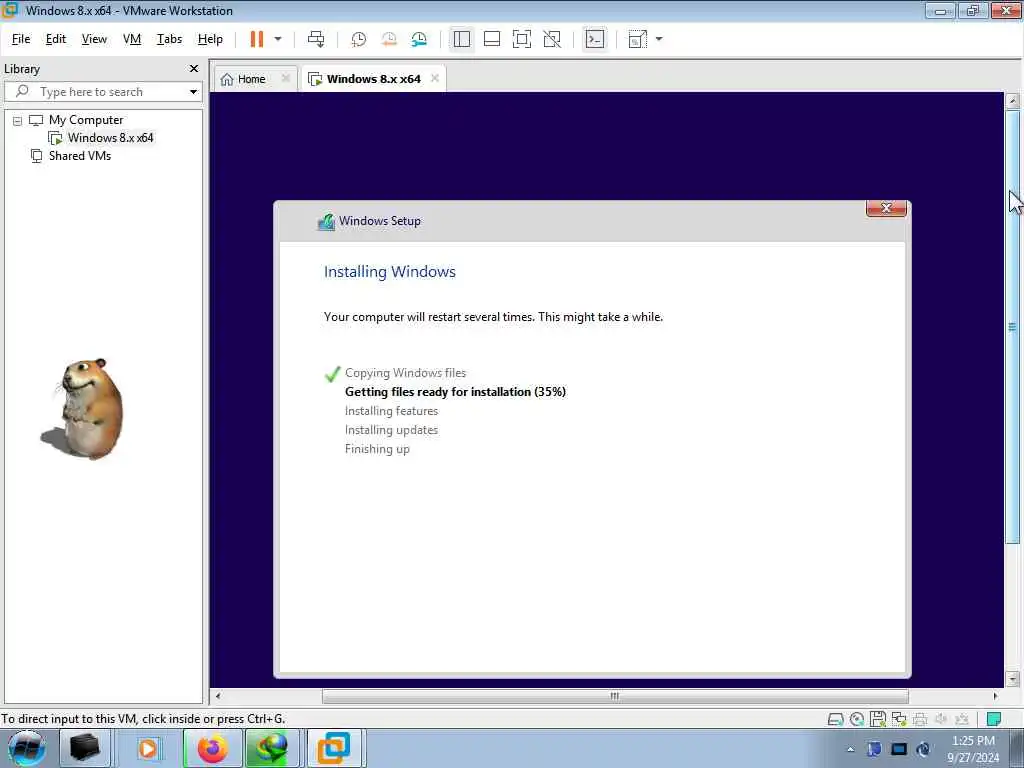Enter full screen mode from the toolbar
1024x768 pixels.
(x=522, y=39)
